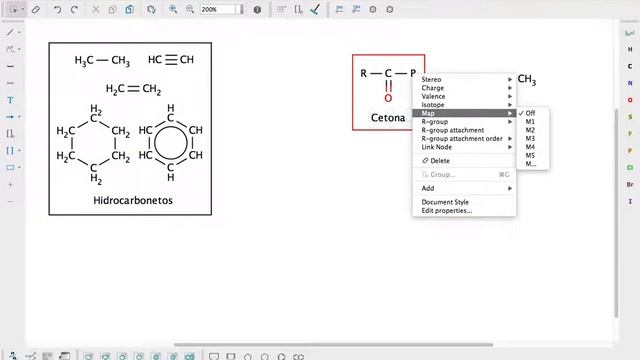Select the Text tool (T)
This screenshot has height=360, width=640.
(10, 100)
